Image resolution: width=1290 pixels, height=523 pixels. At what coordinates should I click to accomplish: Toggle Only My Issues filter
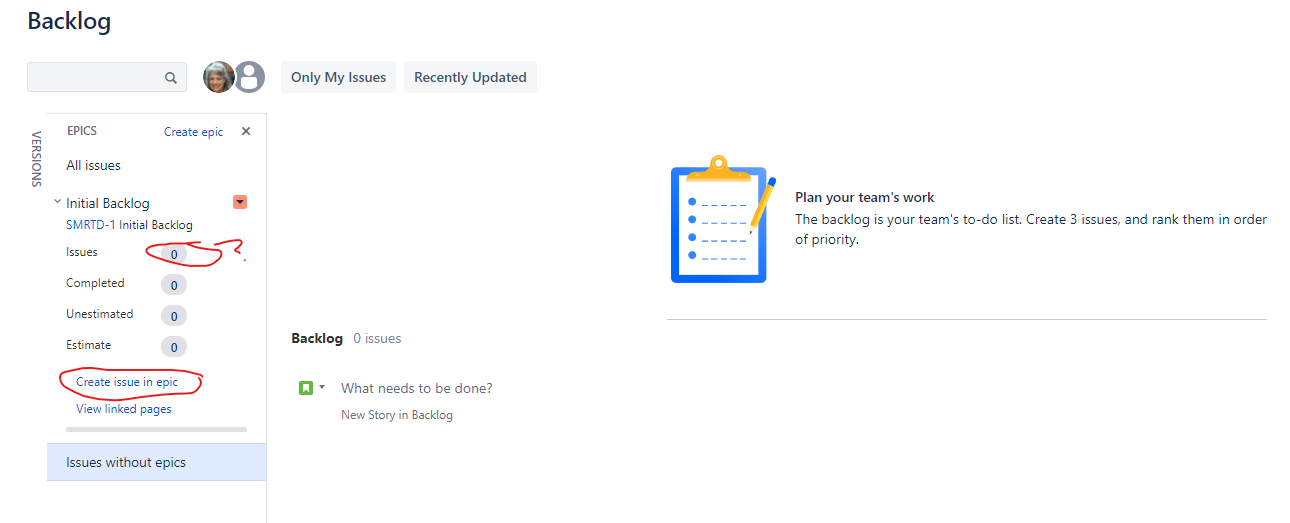pyautogui.click(x=338, y=77)
